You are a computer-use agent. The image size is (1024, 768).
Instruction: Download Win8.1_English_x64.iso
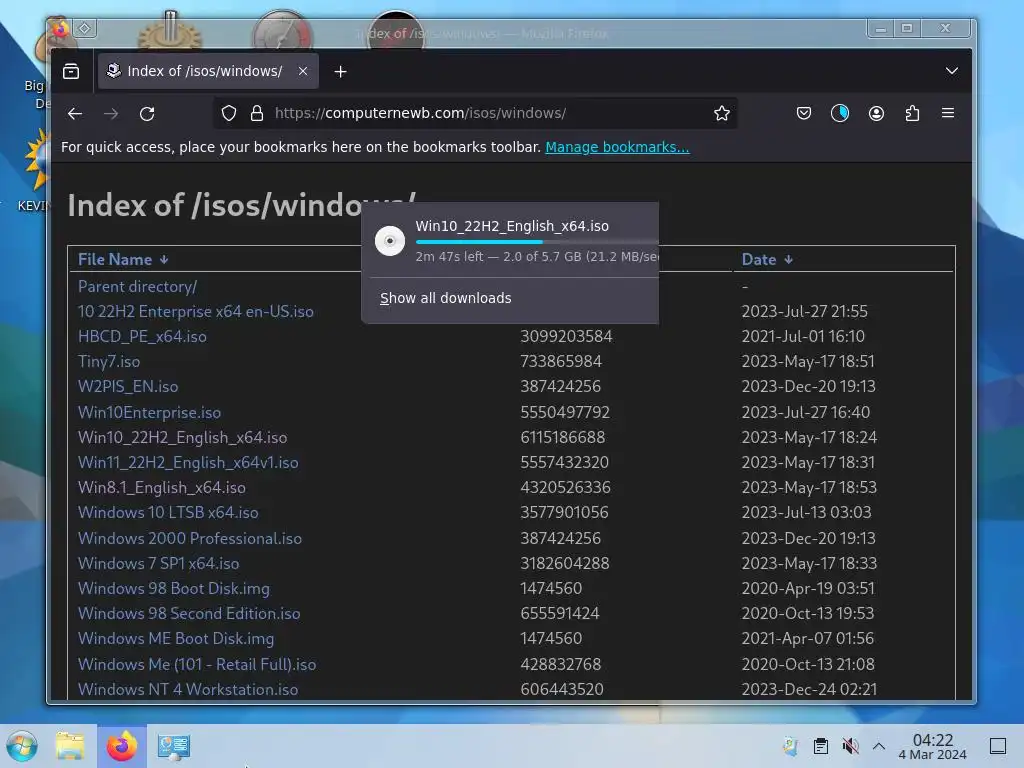point(161,488)
